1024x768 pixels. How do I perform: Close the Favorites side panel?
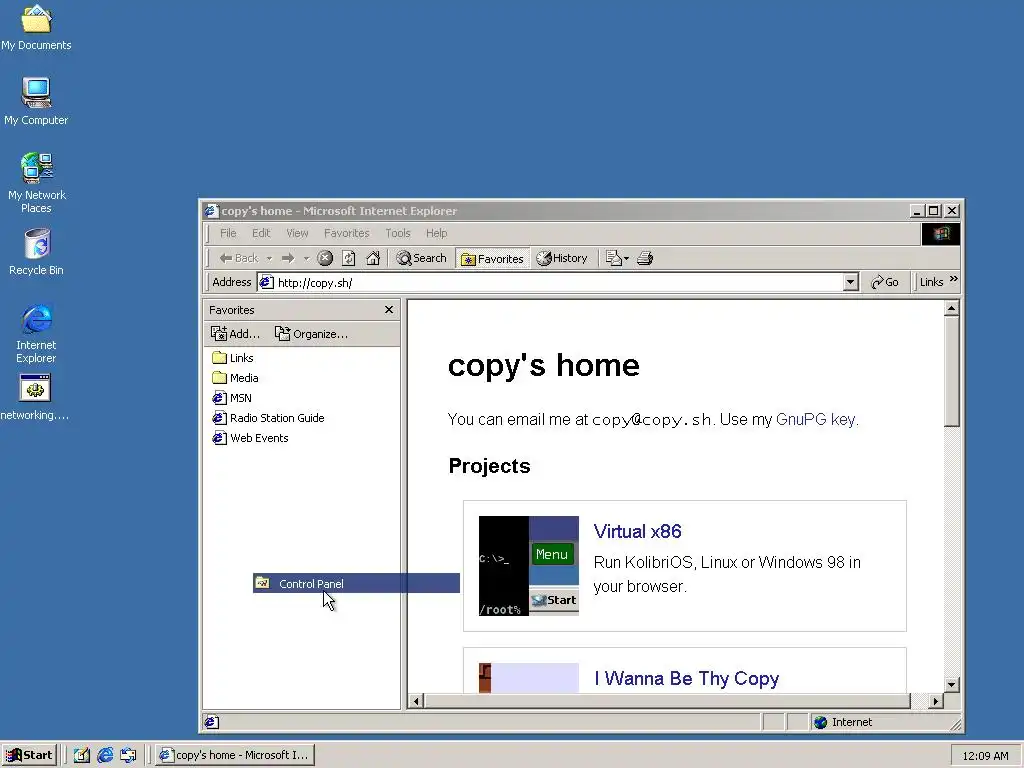pos(389,310)
